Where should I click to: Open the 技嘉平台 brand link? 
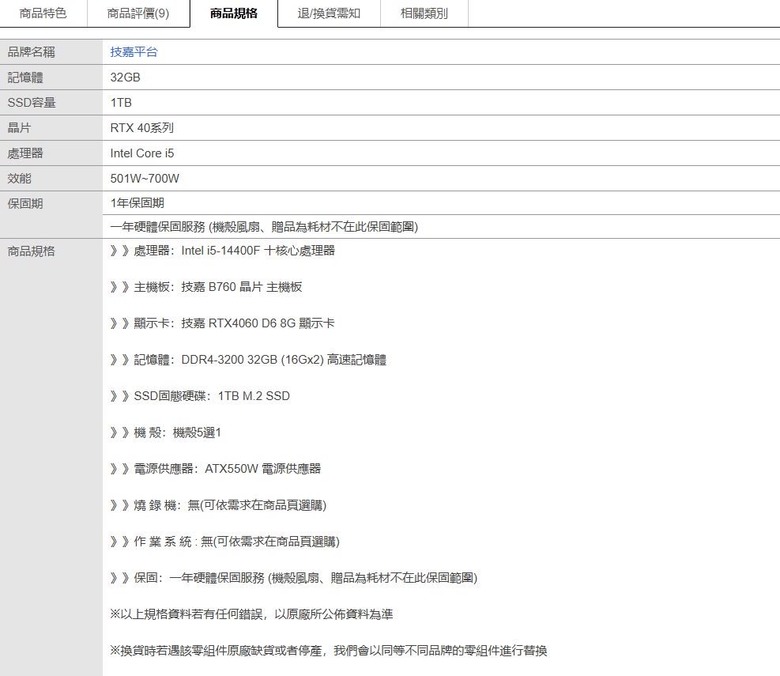(x=134, y=52)
